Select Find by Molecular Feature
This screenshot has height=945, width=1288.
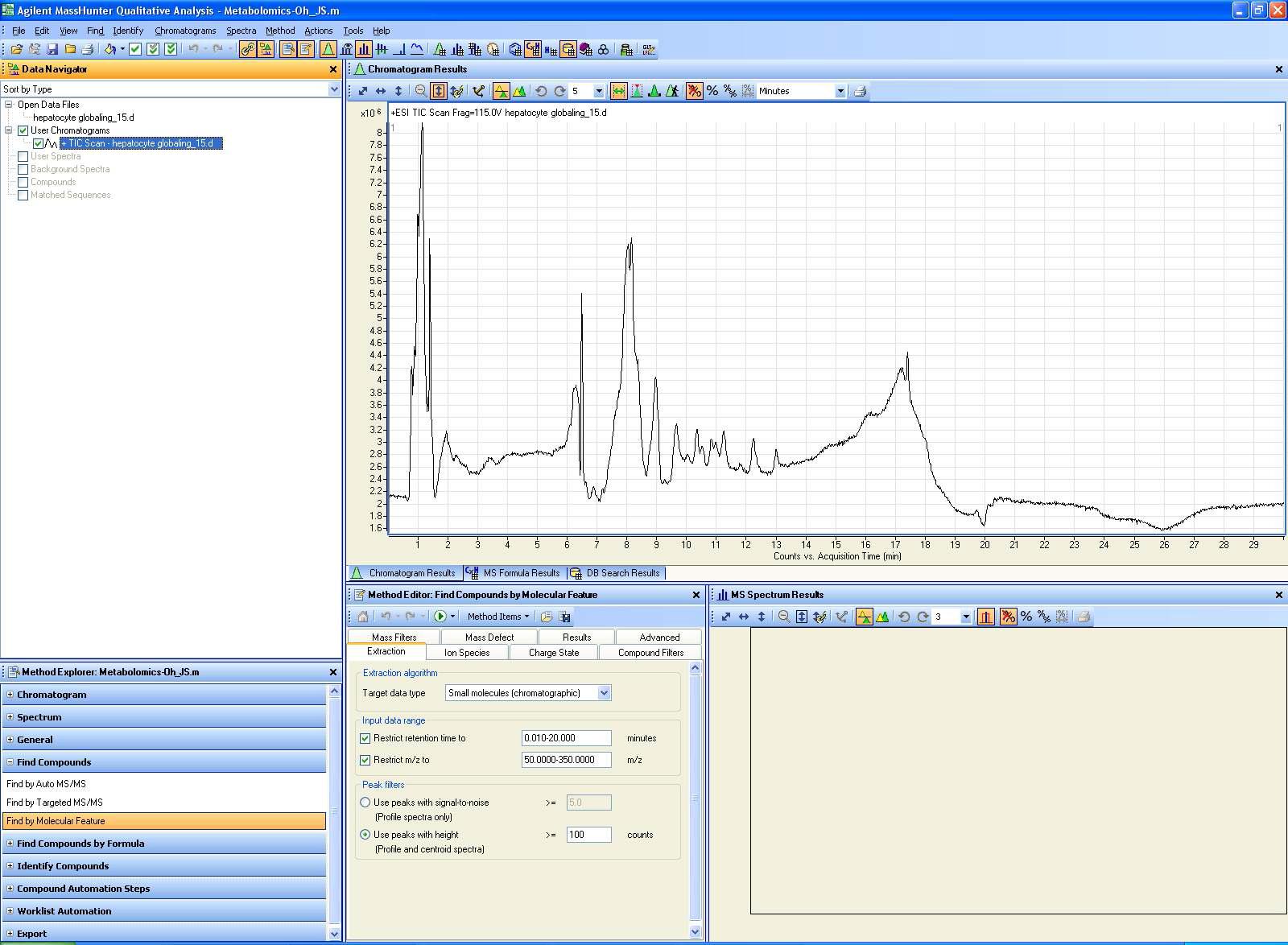(x=163, y=821)
